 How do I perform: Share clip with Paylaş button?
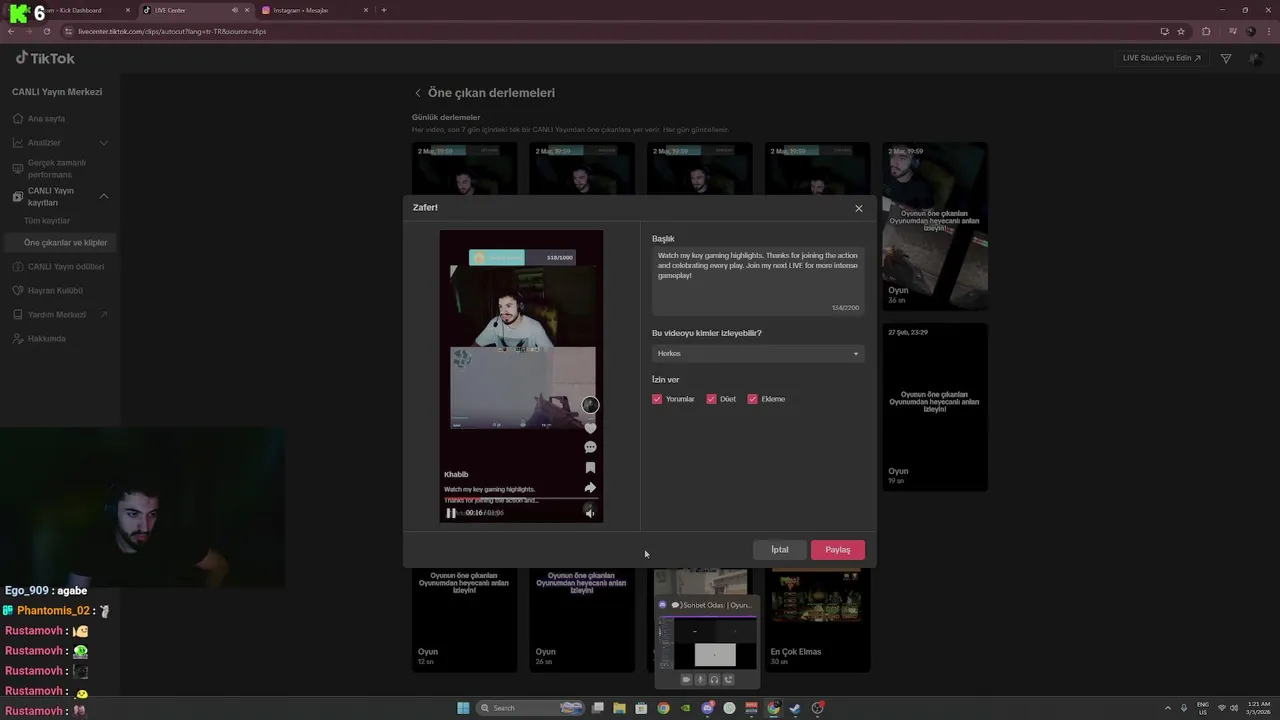[x=838, y=550]
